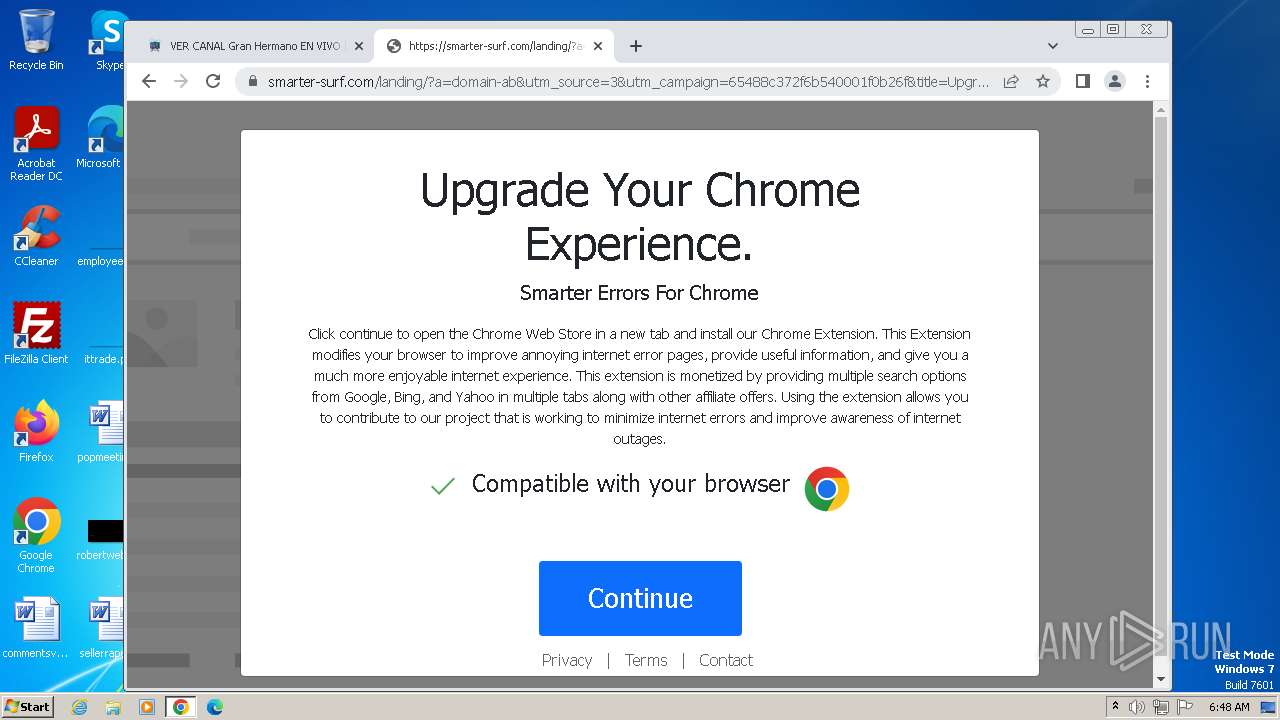Show hidden system tray icons

tap(1115, 707)
